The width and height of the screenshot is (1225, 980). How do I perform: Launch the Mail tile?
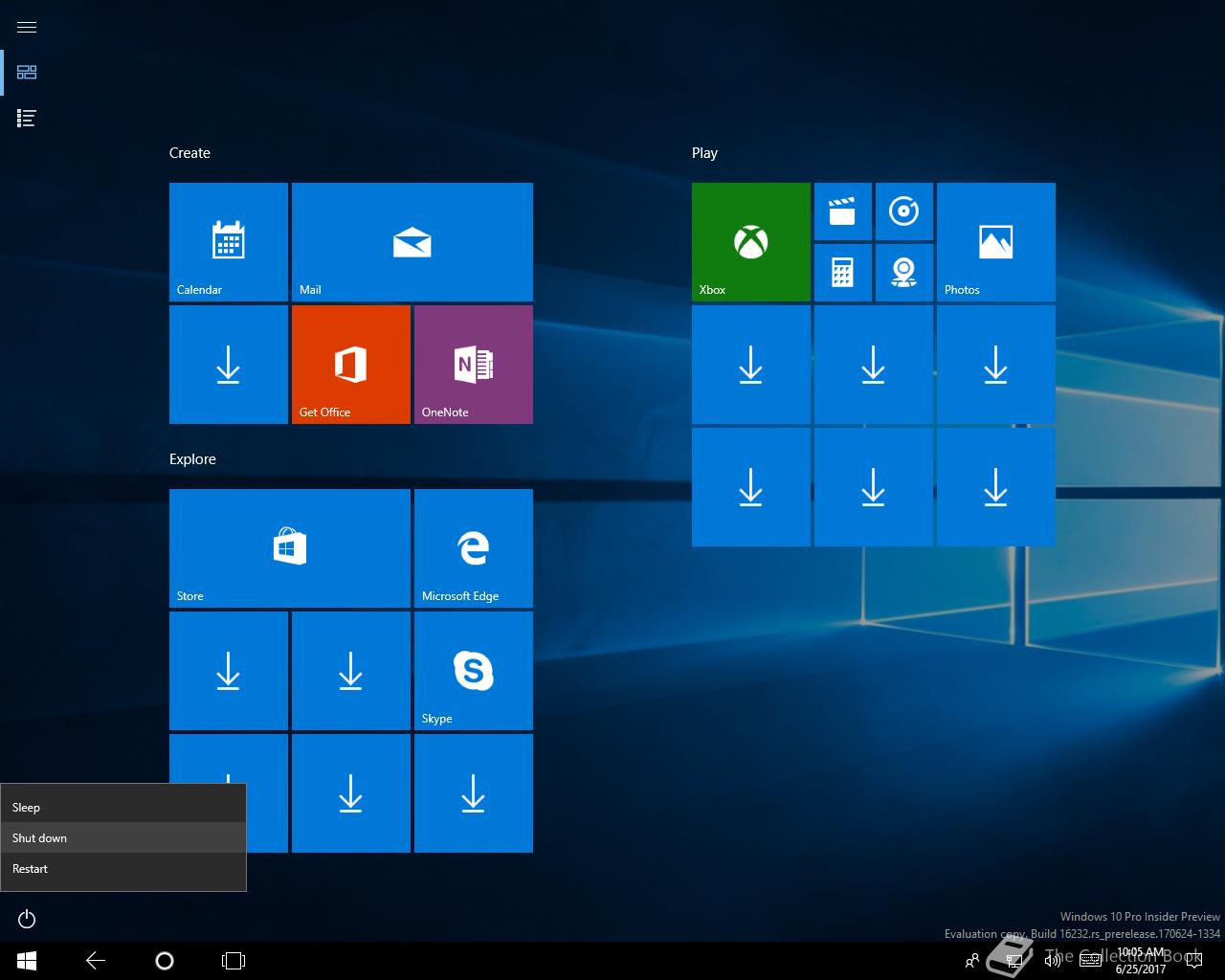tap(412, 242)
